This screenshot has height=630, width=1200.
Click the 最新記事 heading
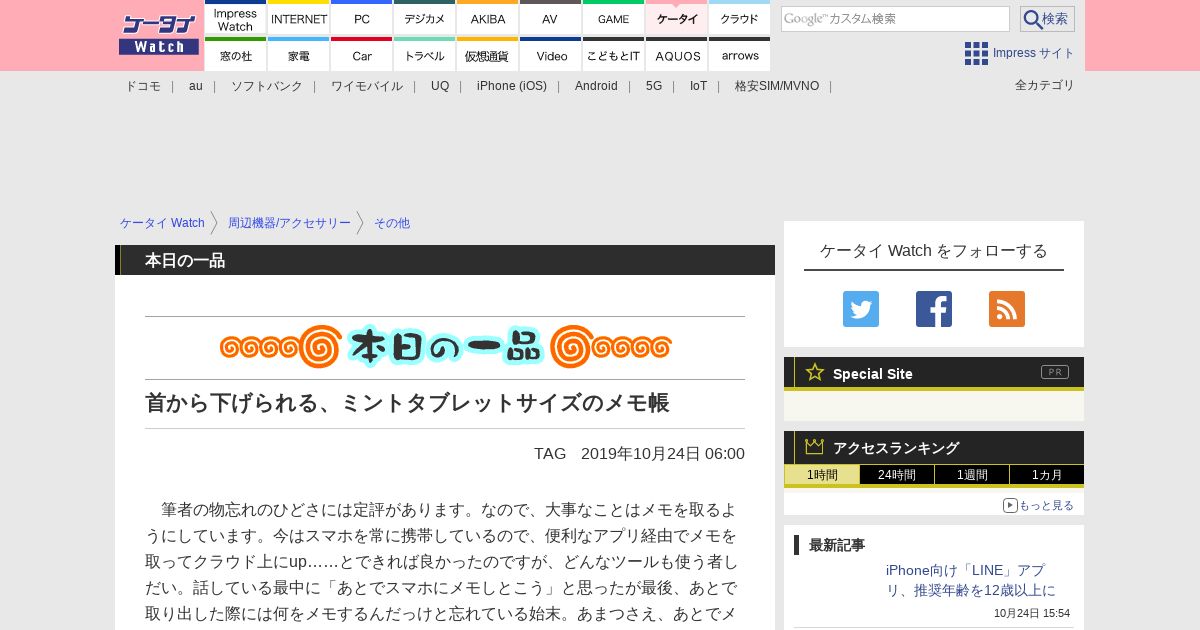point(837,545)
